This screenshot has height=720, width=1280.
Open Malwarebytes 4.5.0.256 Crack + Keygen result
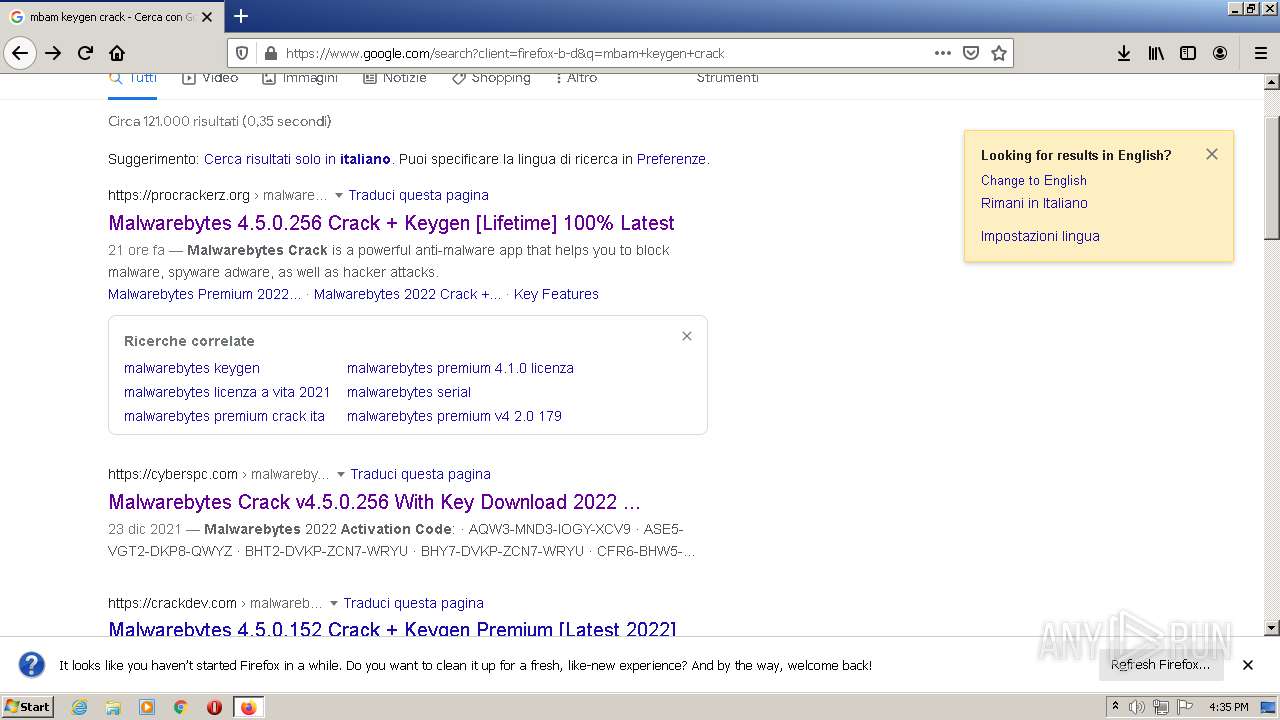[391, 223]
